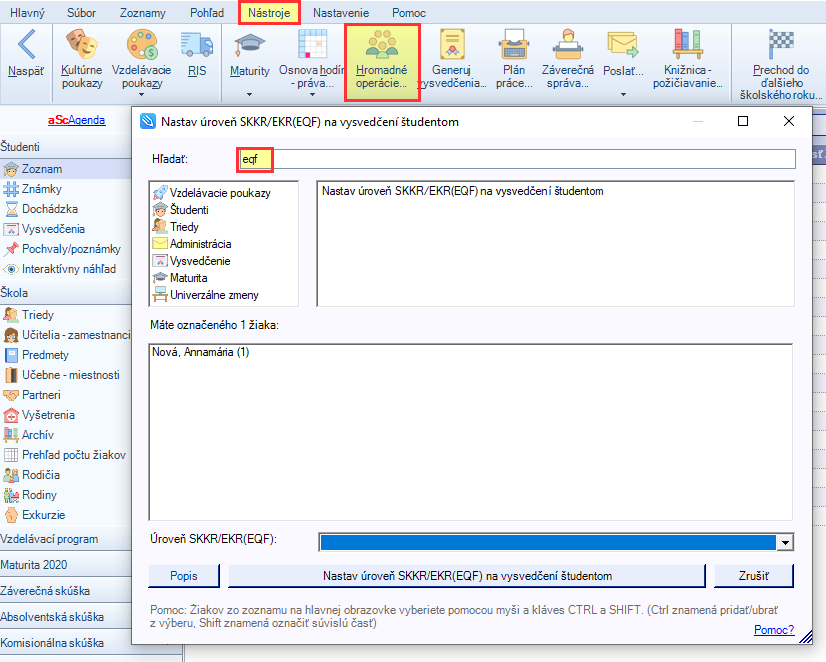Image resolution: width=826 pixels, height=662 pixels.
Task: Open the Nastavenie menu
Action: [341, 13]
